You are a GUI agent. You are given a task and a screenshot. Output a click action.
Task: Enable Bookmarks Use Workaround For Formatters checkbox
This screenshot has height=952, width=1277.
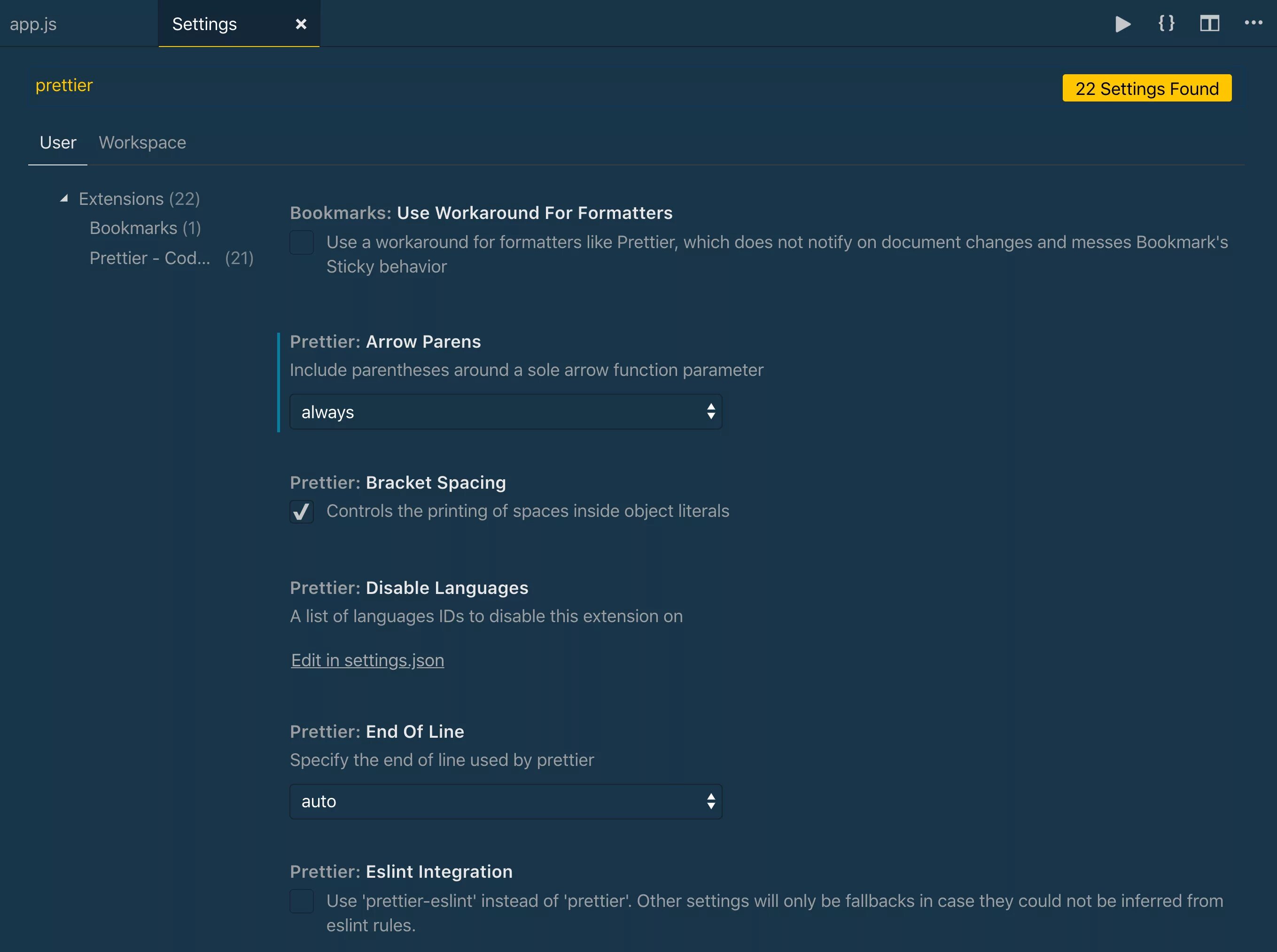[301, 242]
